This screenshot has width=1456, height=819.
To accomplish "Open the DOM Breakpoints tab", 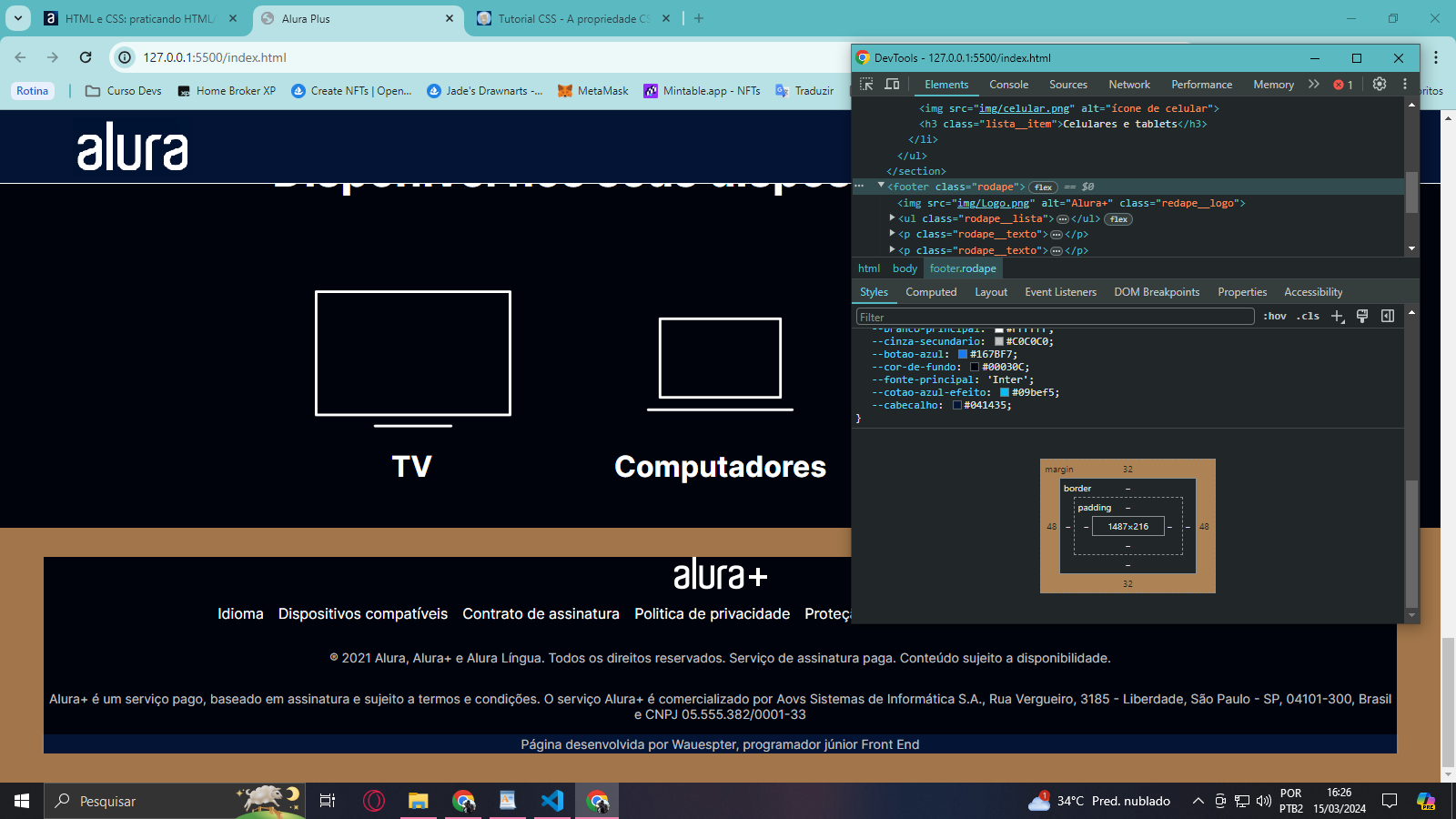I will [1157, 292].
